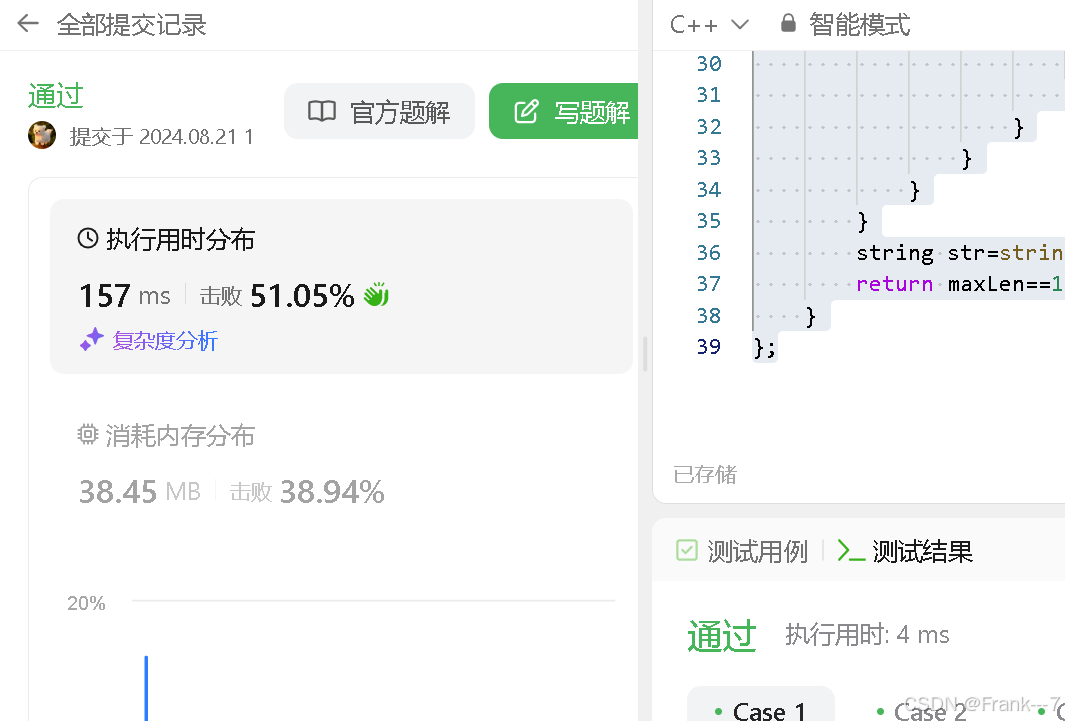Click the lock icon next to 智能模式
The image size is (1065, 721).
coord(789,24)
